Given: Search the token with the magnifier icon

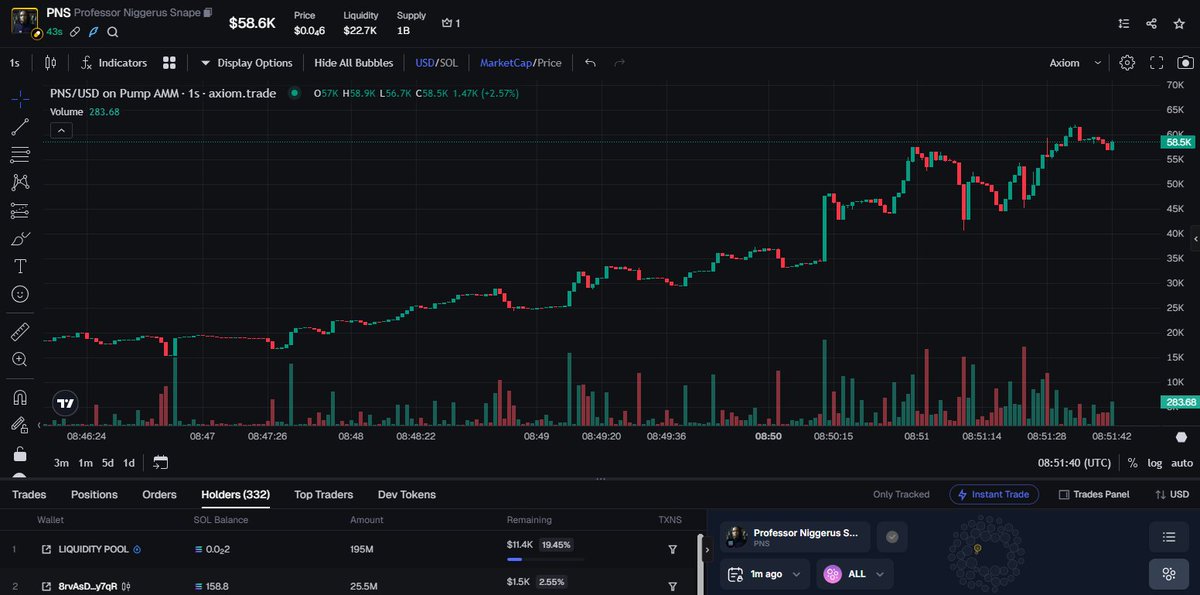Looking at the screenshot, I should click(x=112, y=32).
